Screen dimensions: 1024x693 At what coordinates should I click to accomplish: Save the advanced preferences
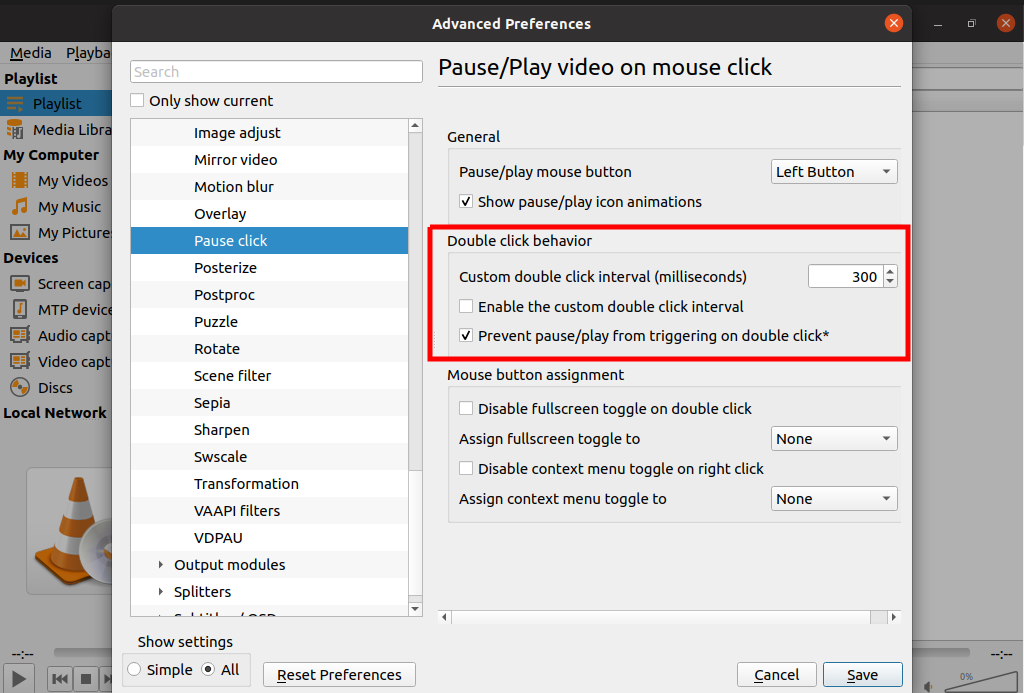click(x=862, y=674)
